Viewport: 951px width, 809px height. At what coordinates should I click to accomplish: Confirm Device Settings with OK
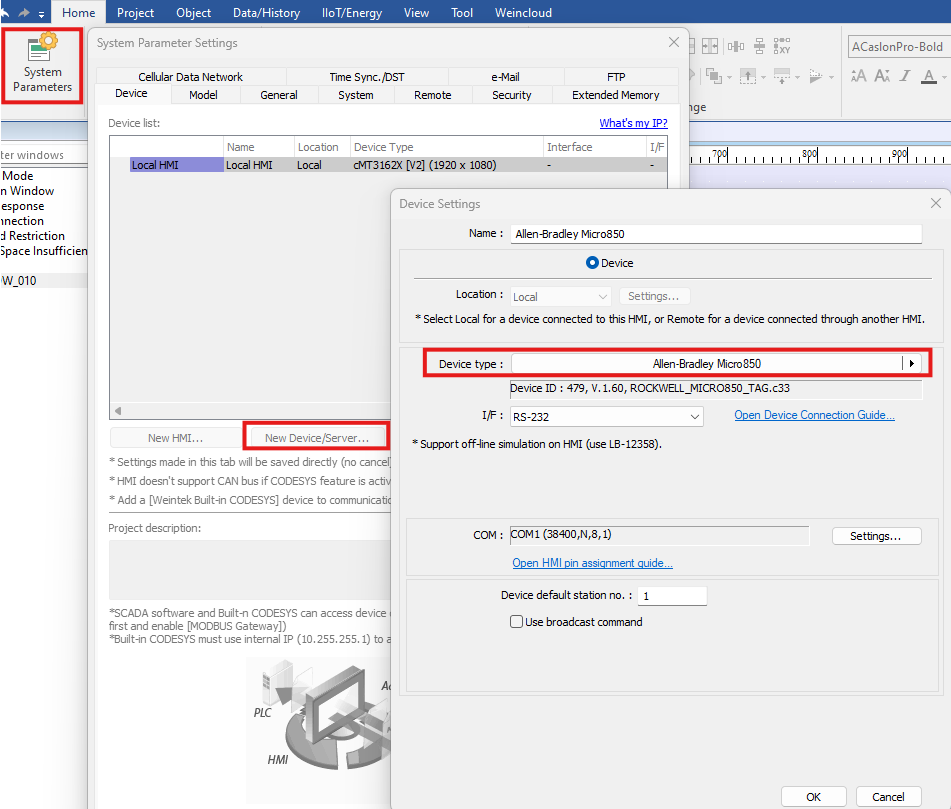(813, 796)
